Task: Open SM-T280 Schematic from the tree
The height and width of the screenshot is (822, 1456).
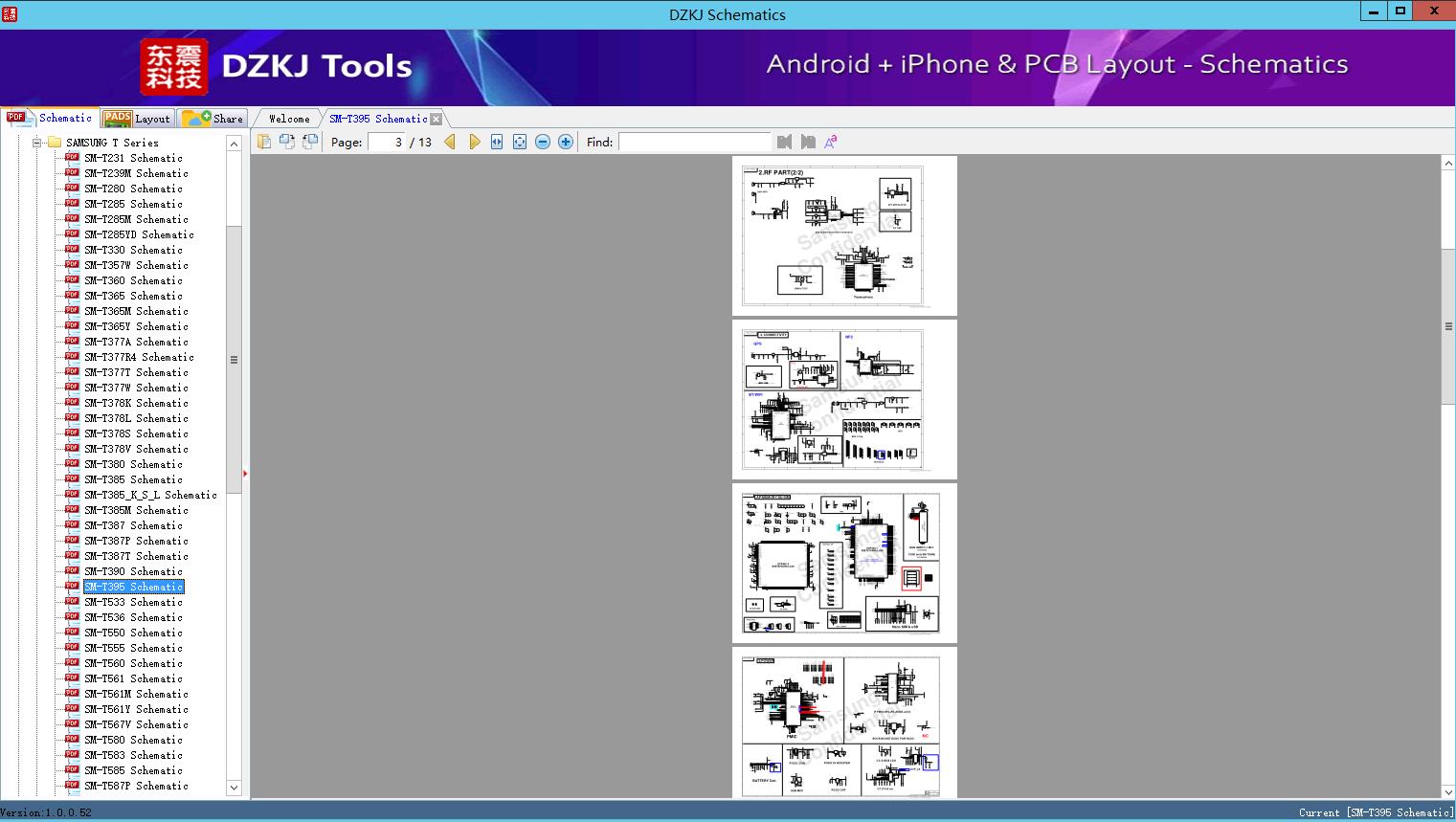Action: tap(133, 189)
